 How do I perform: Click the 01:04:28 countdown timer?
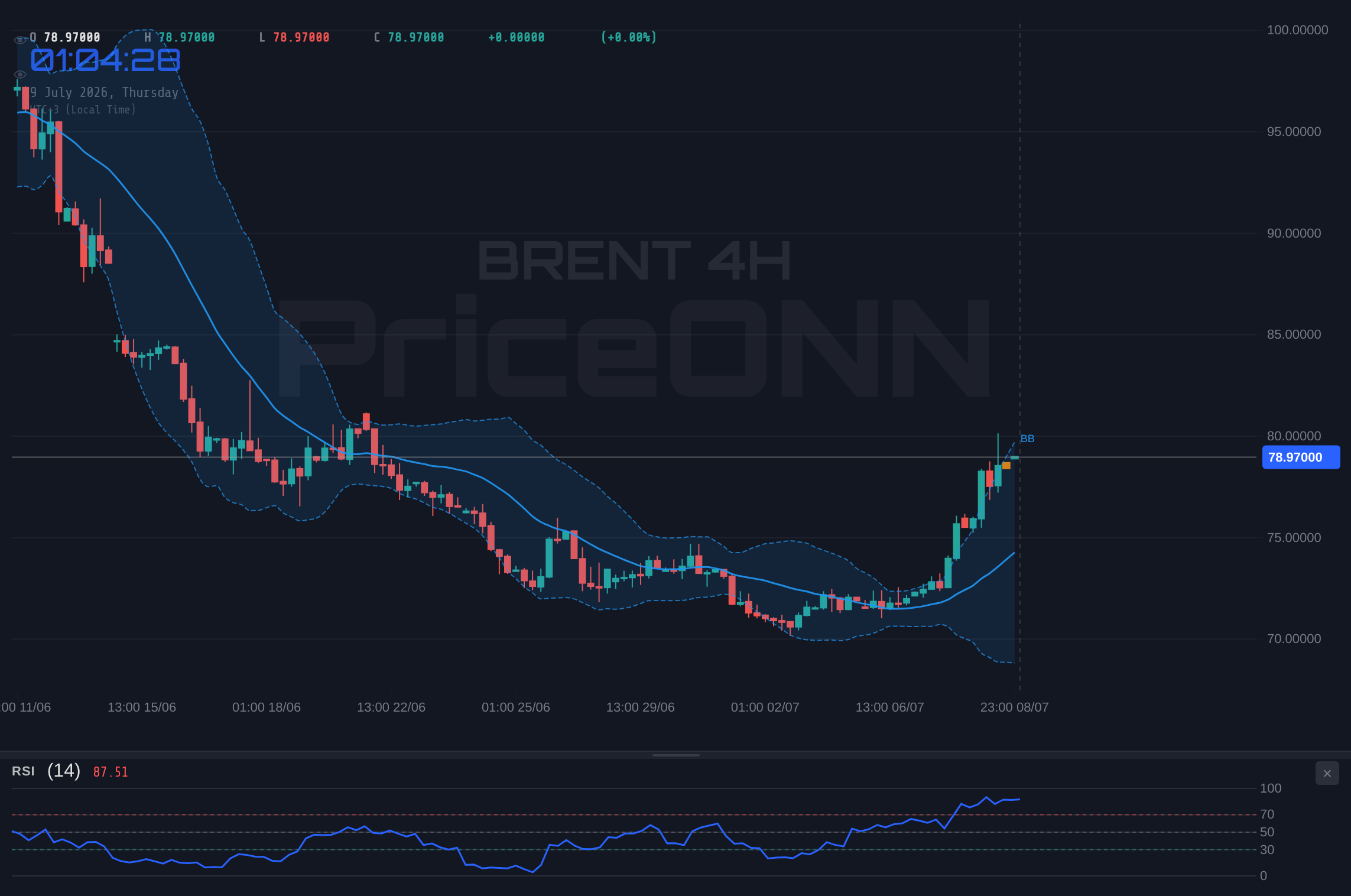[x=105, y=60]
